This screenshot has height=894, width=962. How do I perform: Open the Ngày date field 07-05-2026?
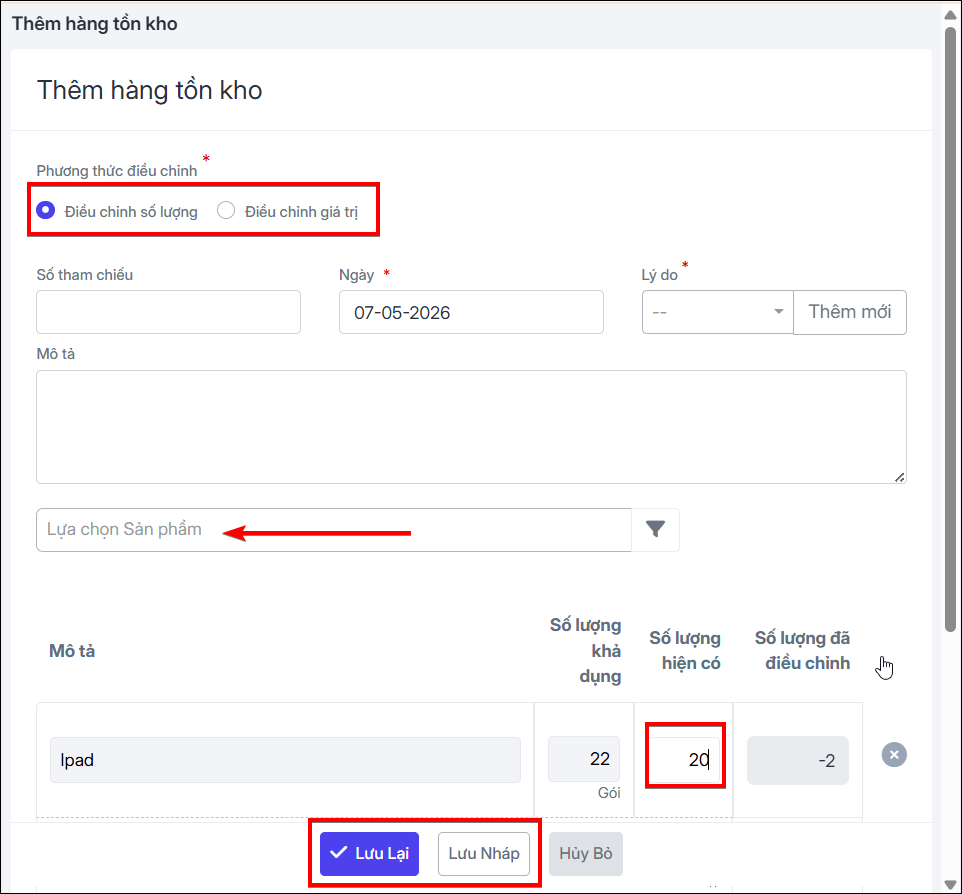tap(471, 312)
